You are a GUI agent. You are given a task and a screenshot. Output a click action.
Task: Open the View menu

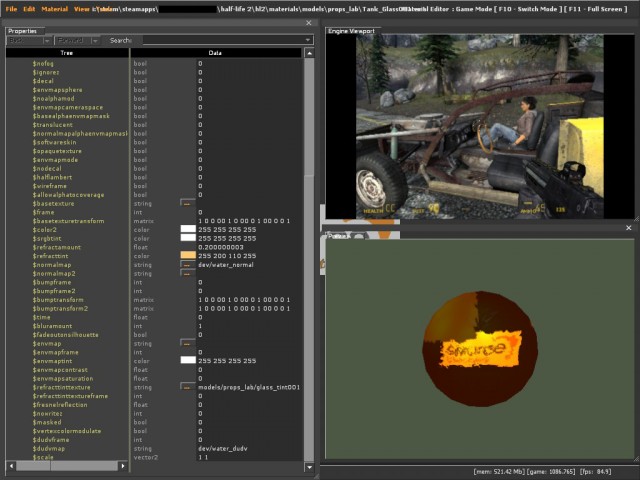click(x=81, y=9)
